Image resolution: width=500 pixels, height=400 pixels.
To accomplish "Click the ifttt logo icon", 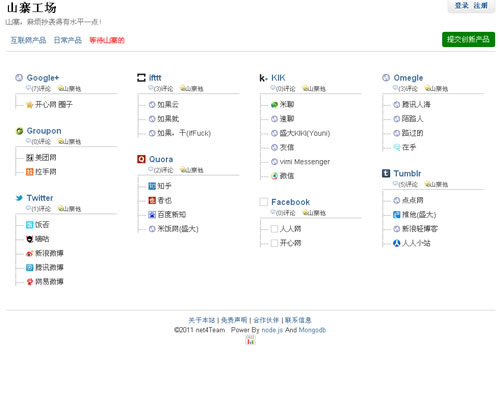I will tap(141, 78).
